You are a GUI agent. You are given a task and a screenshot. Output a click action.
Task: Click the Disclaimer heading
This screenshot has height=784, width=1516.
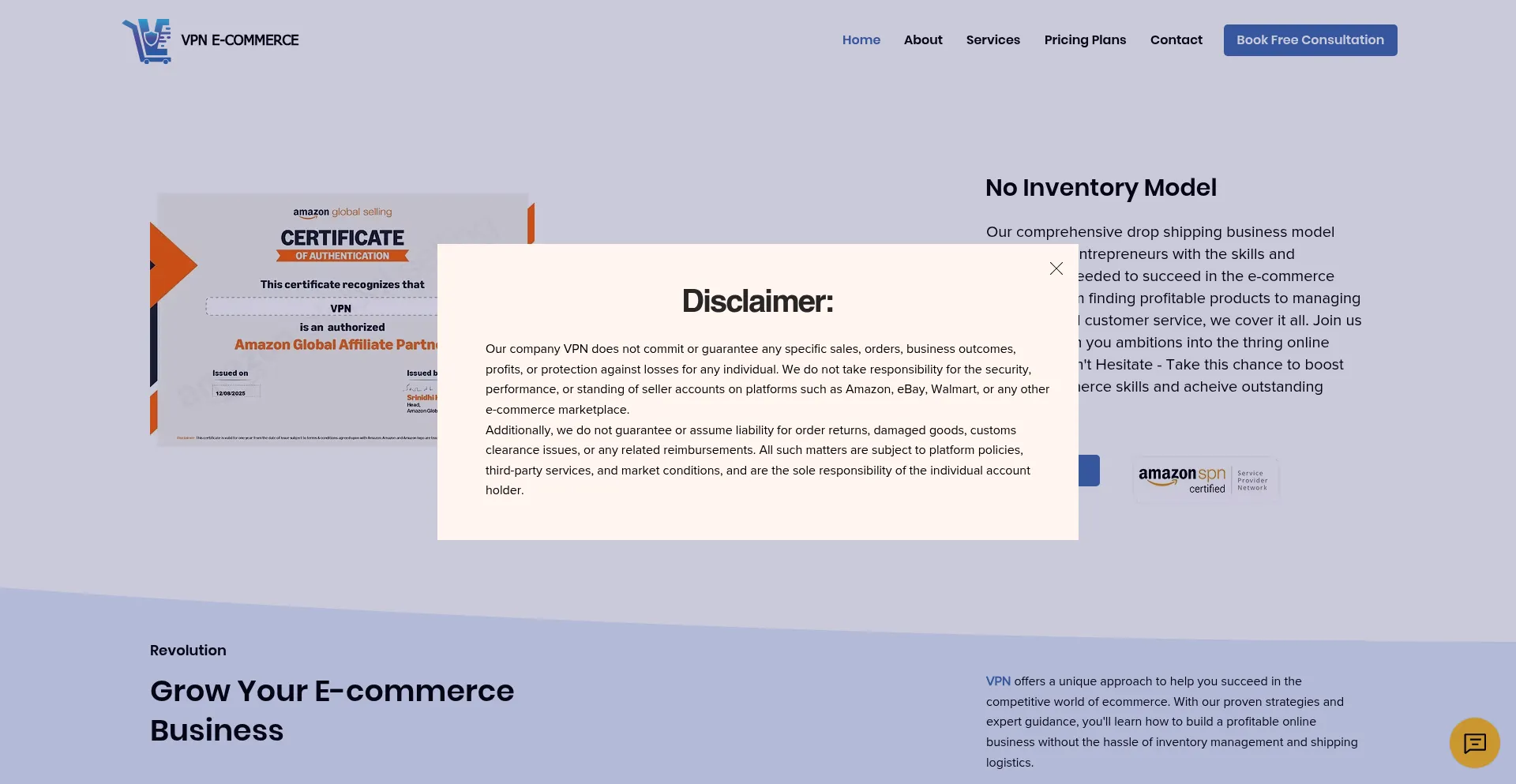[758, 301]
